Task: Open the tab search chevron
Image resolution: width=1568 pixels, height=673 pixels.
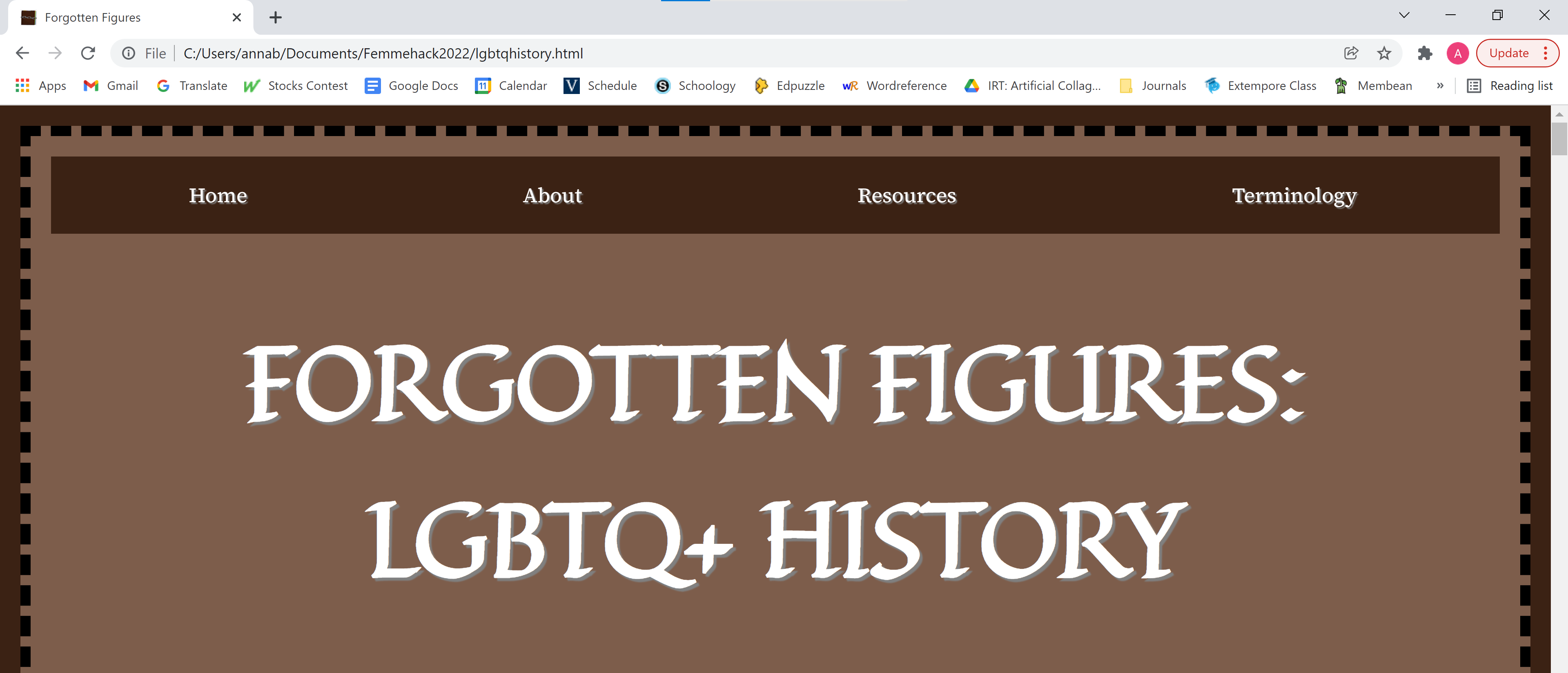Action: [1403, 15]
